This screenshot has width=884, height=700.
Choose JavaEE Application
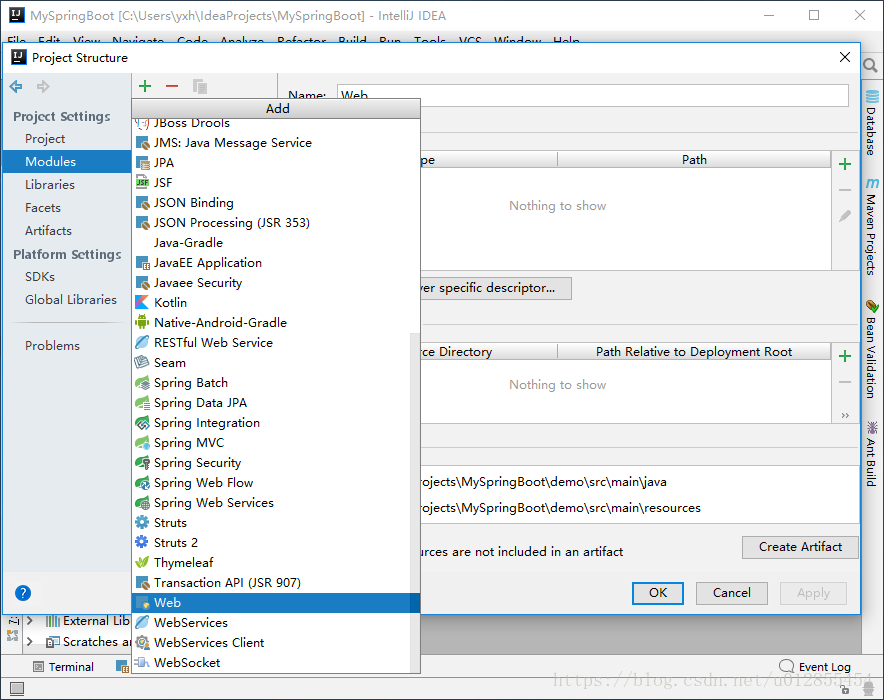pos(276,263)
